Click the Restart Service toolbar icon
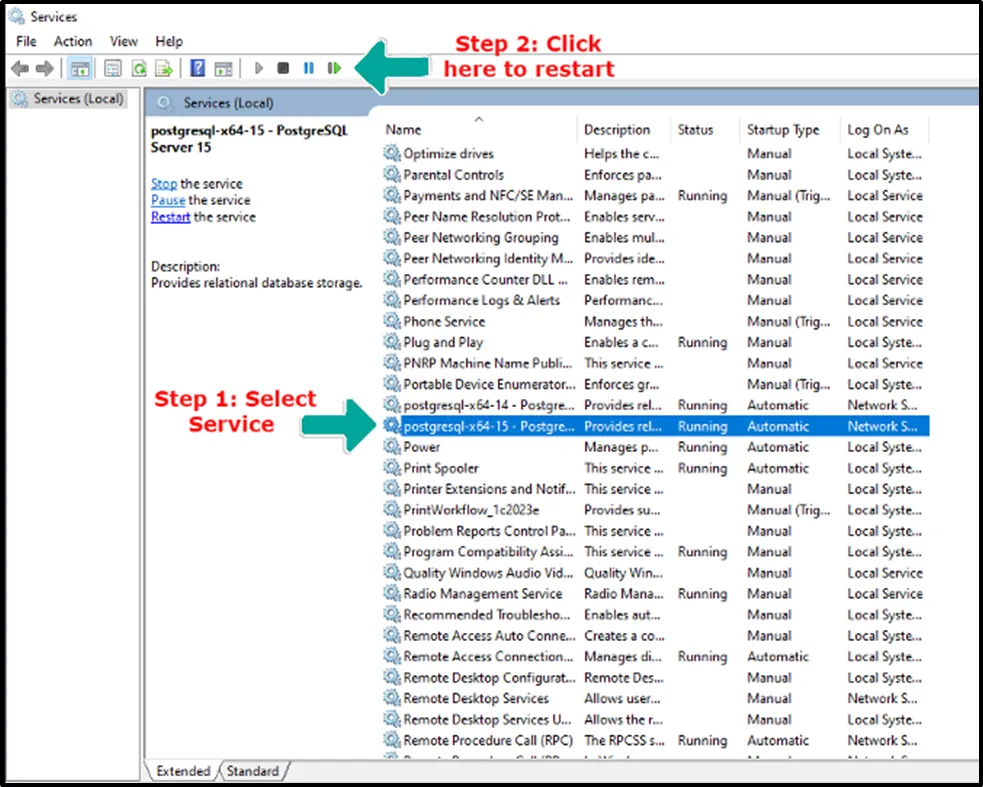The width and height of the screenshot is (983, 787). pyautogui.click(x=335, y=68)
